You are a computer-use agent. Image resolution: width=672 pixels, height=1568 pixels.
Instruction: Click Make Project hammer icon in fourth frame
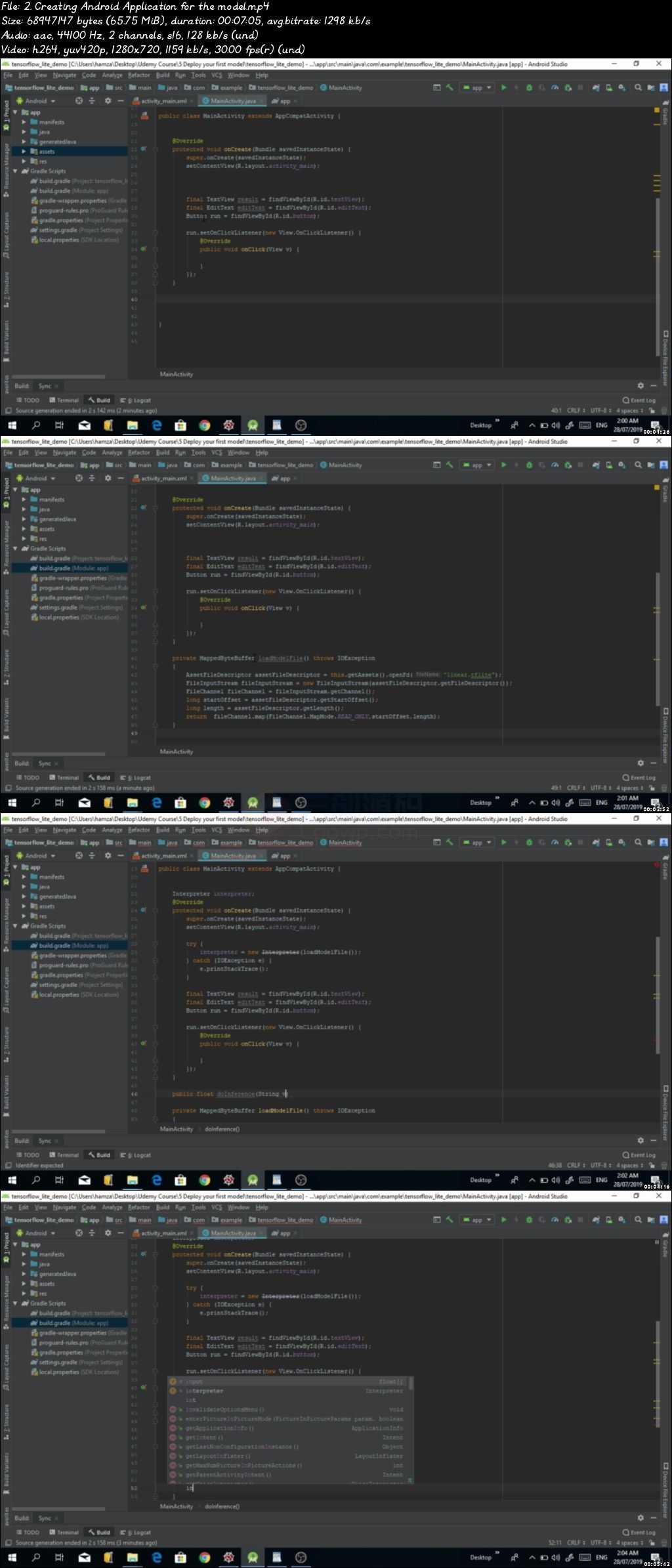[450, 1219]
